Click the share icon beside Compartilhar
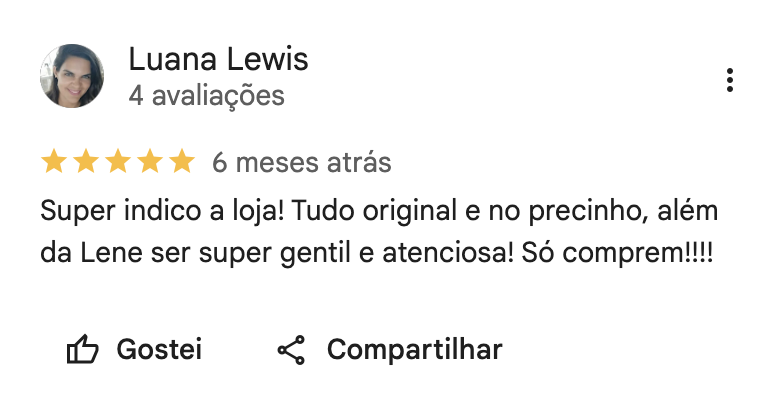 coord(291,350)
